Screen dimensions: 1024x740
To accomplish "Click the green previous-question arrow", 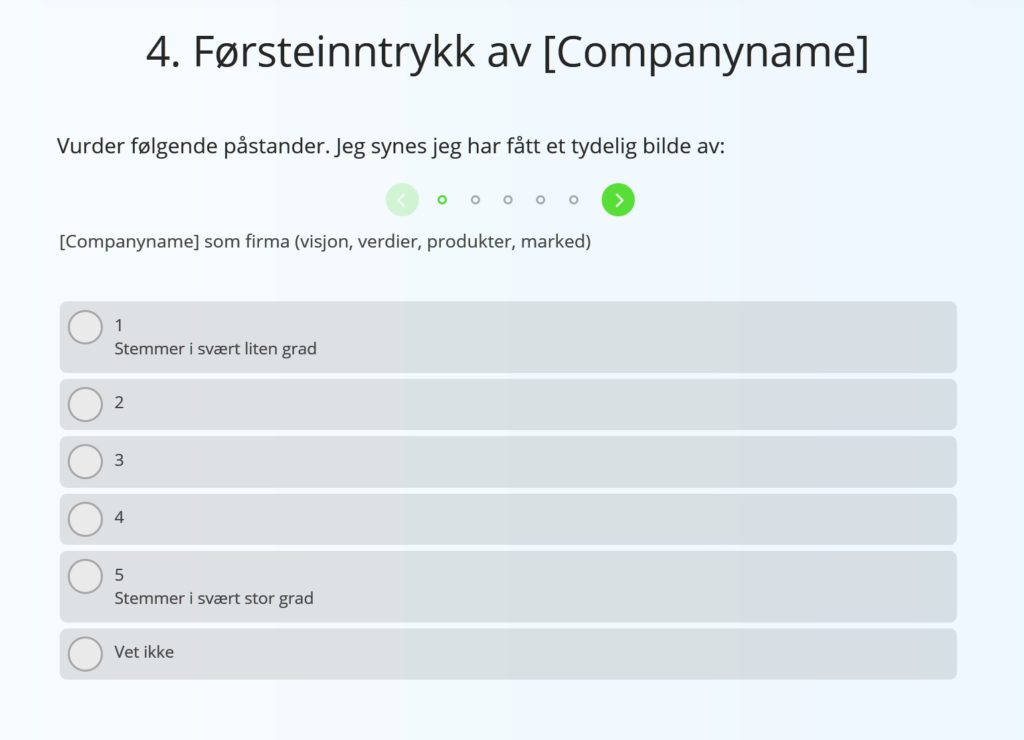I will (402, 199).
